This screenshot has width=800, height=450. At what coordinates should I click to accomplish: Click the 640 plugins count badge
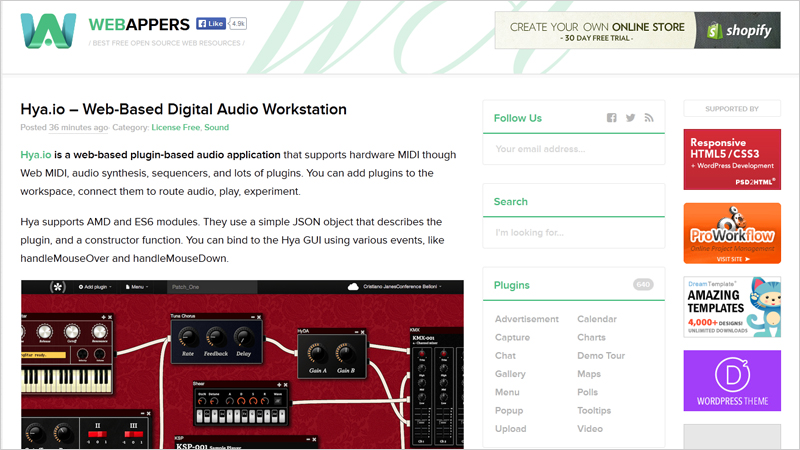click(643, 285)
